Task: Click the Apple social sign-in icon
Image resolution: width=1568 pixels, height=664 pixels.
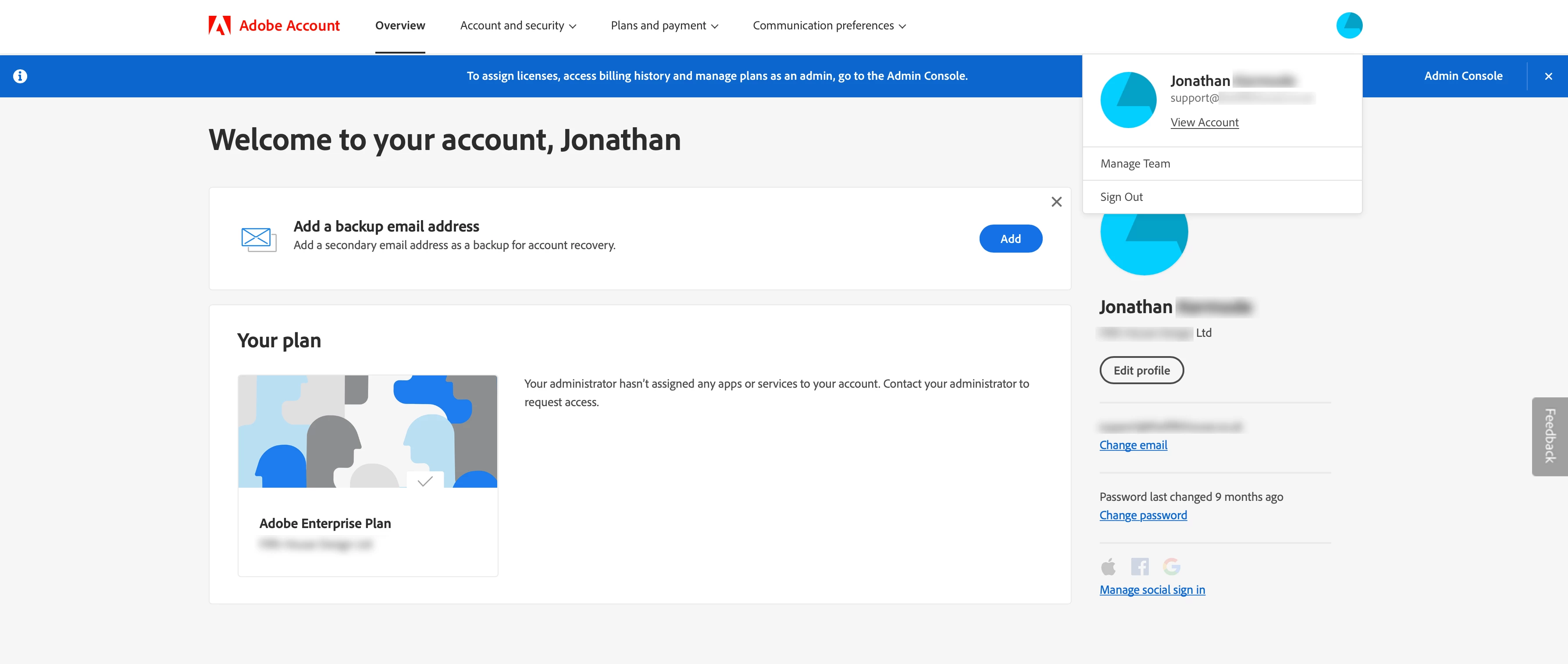Action: tap(1108, 567)
